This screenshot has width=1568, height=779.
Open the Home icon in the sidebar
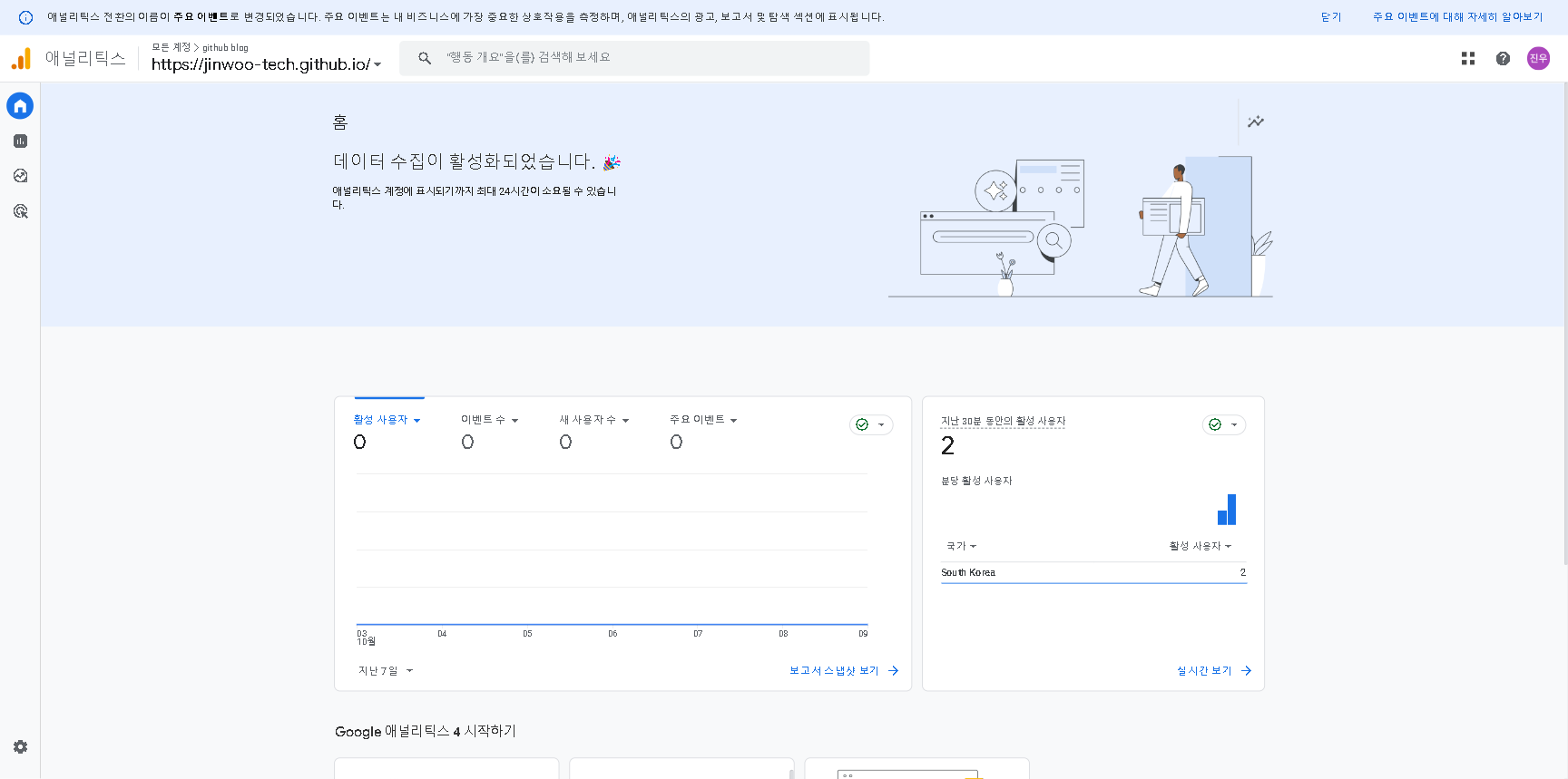coord(20,106)
